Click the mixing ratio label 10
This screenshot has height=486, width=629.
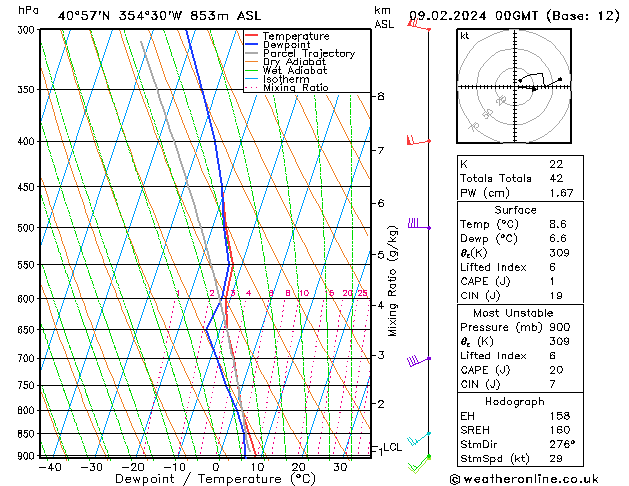[x=304, y=293]
